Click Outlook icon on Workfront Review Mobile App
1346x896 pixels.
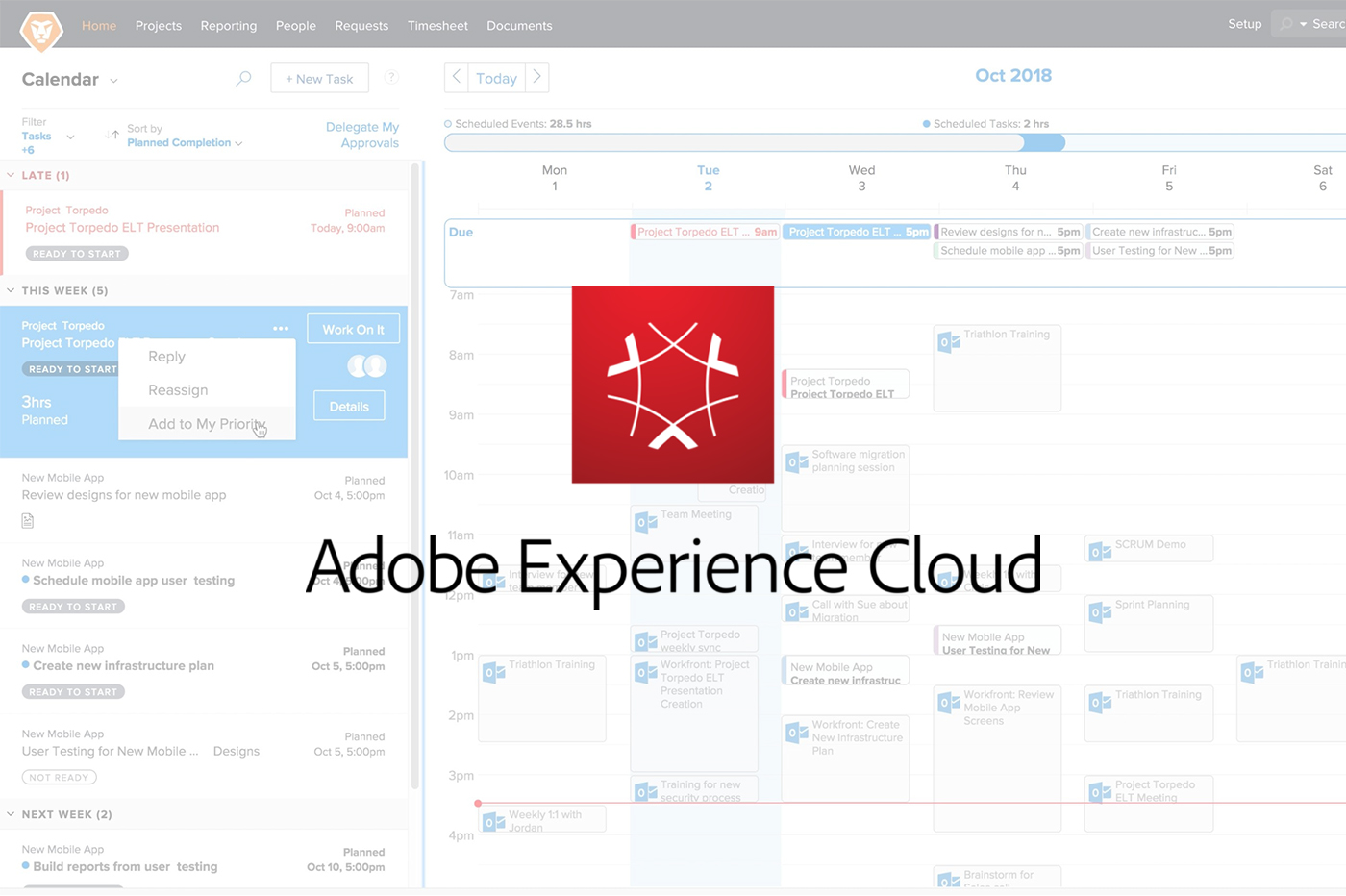point(949,703)
